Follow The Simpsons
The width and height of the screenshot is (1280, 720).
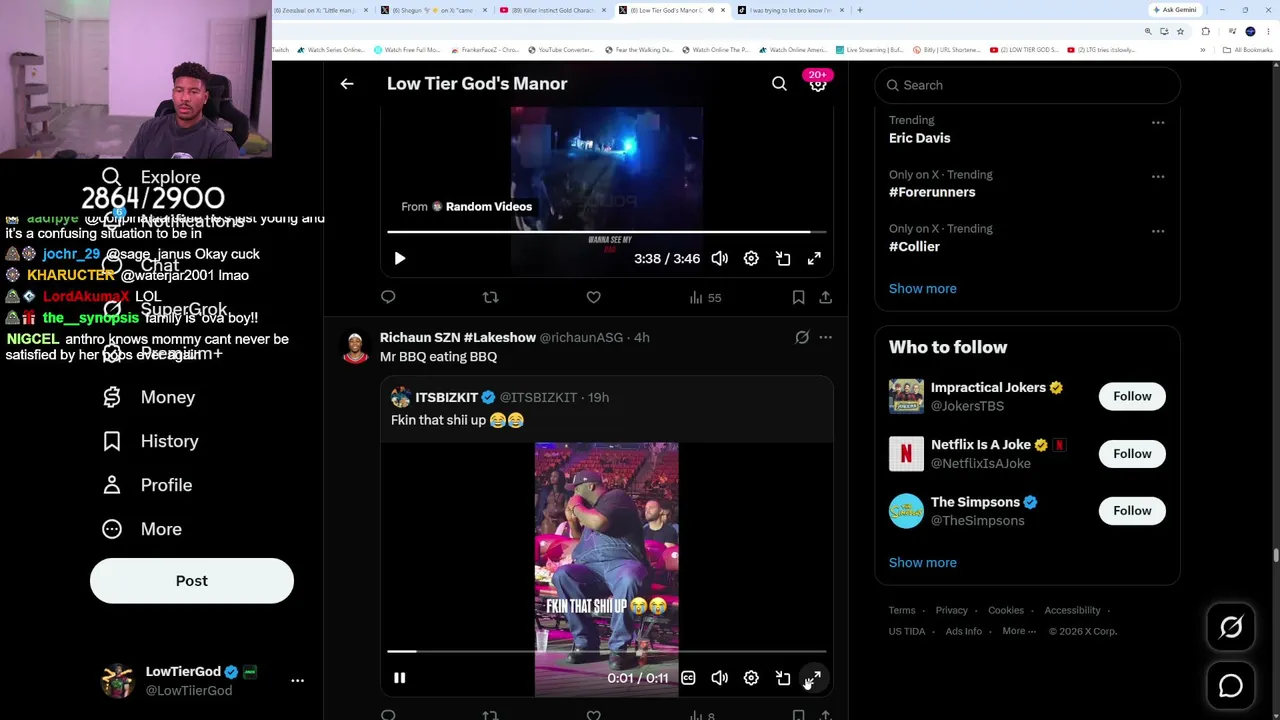(1132, 511)
